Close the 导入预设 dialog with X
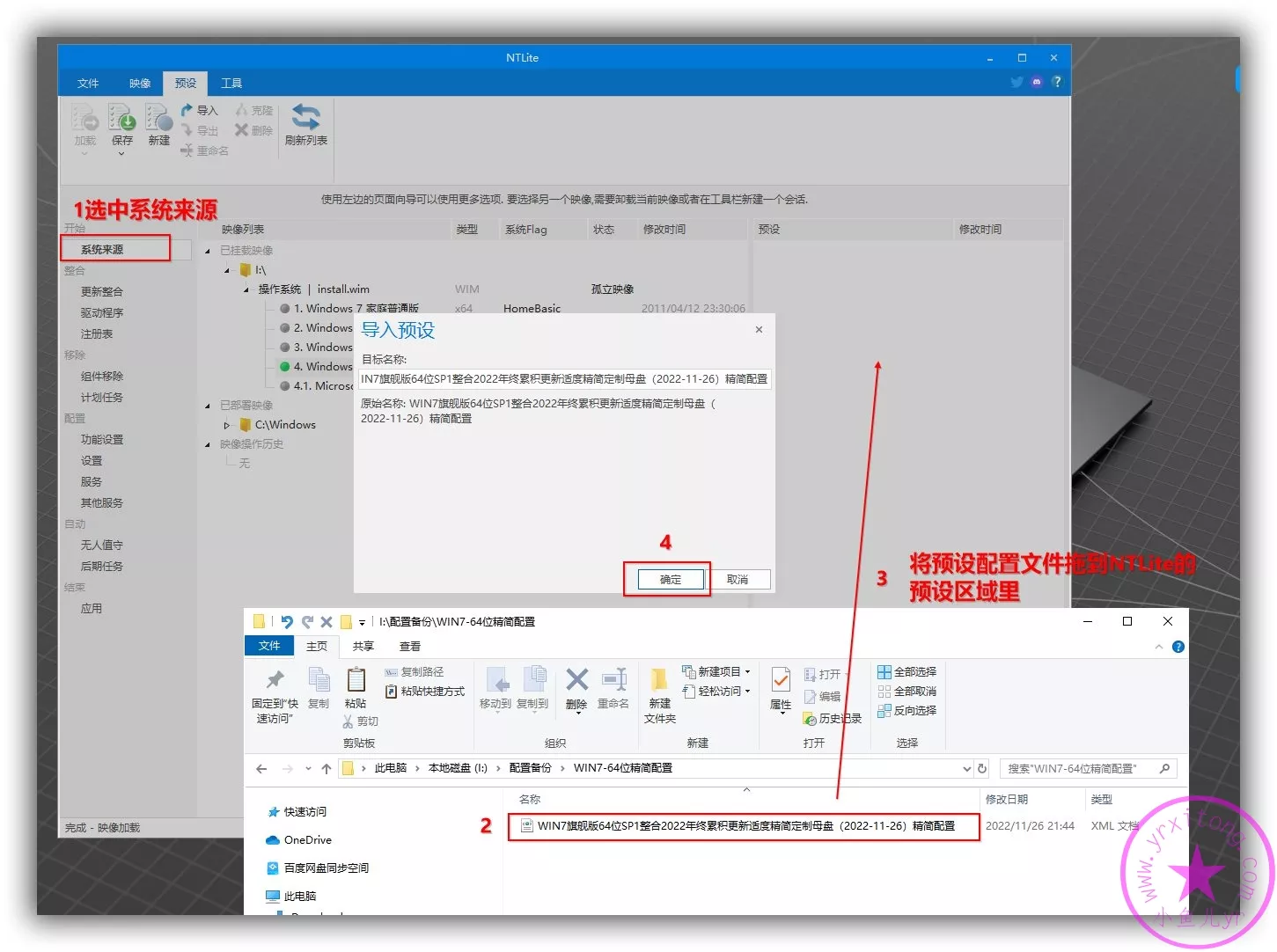 (759, 329)
